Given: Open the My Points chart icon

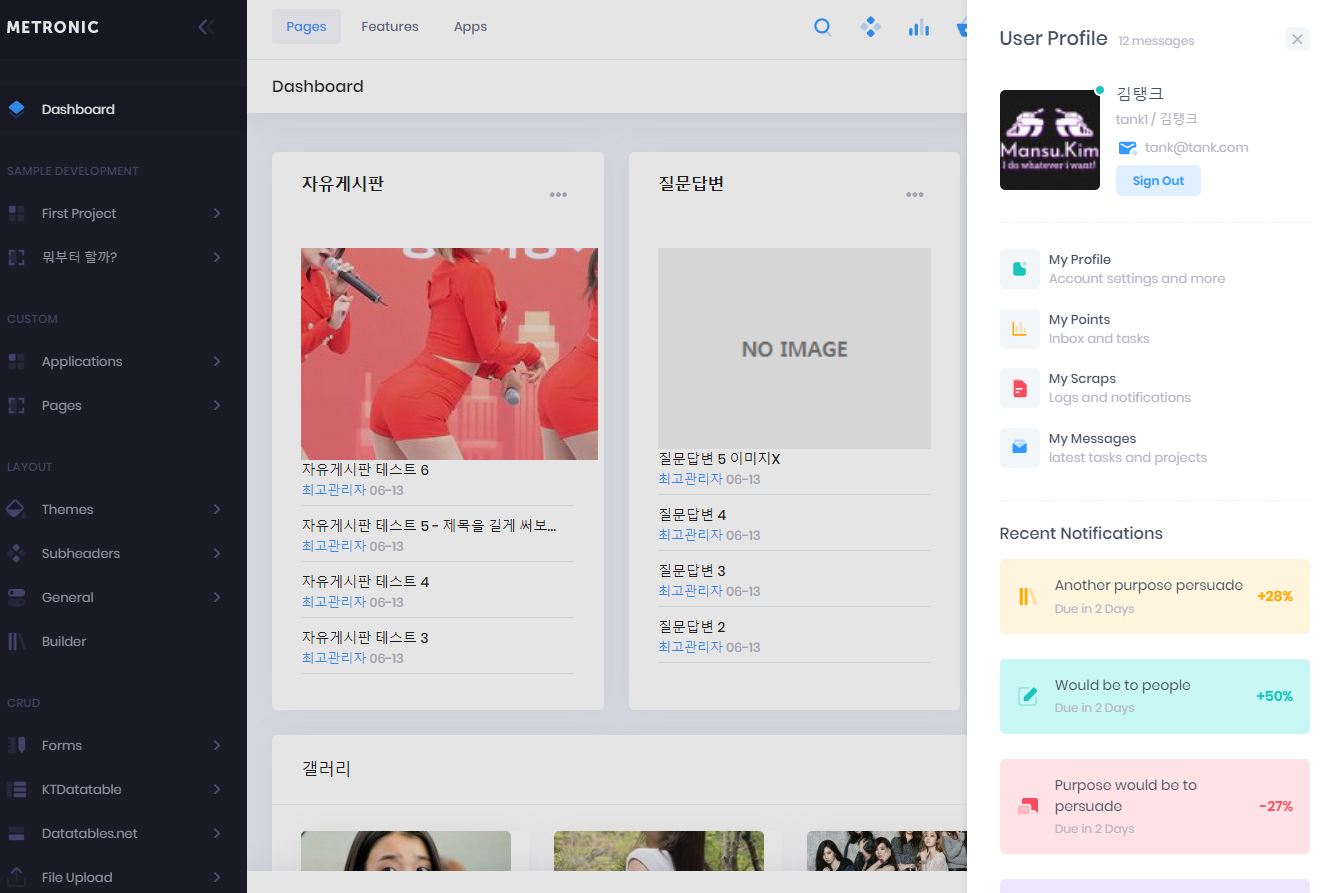Looking at the screenshot, I should [1019, 329].
